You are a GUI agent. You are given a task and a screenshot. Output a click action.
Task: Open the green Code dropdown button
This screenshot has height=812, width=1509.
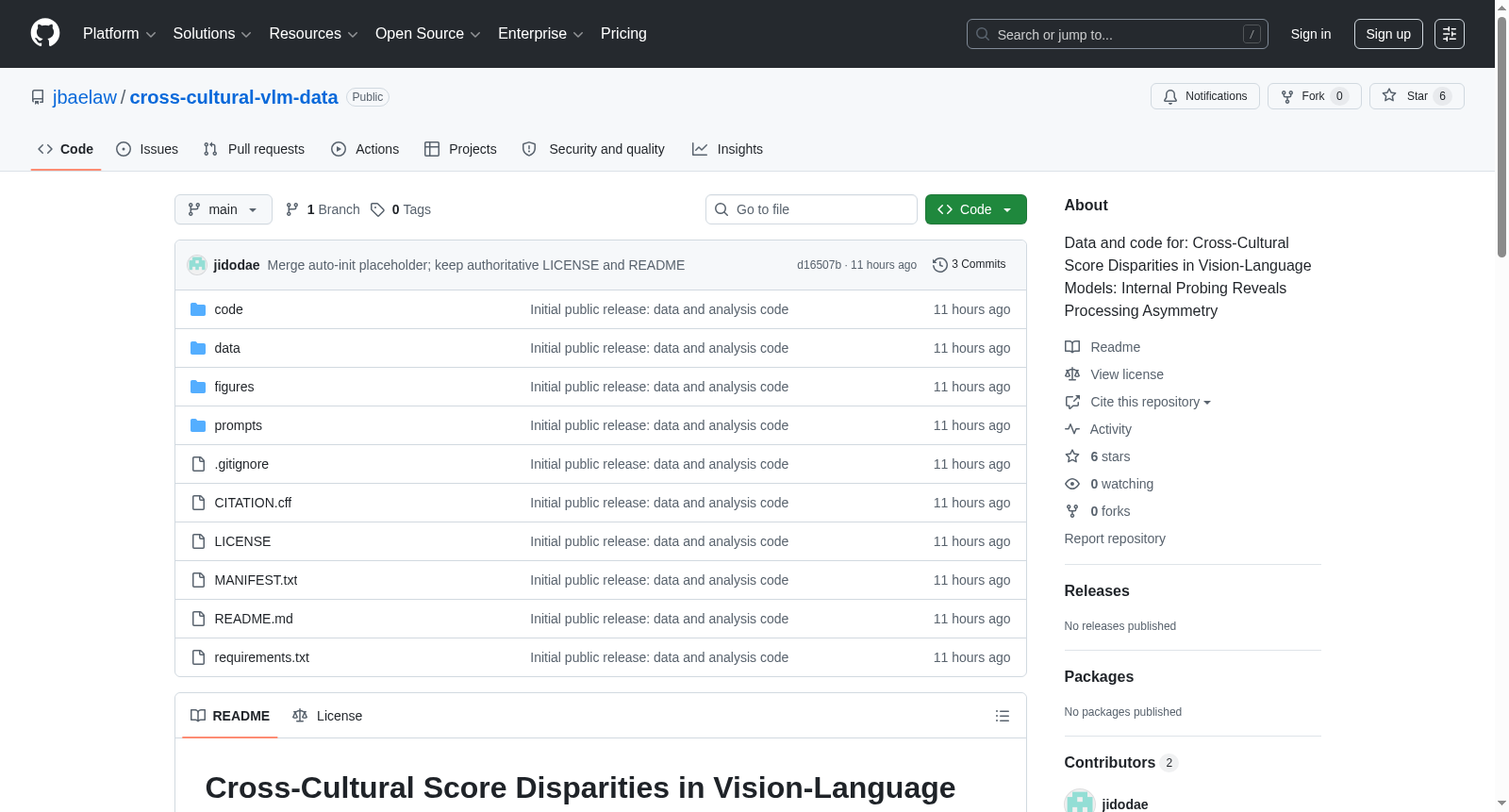[975, 209]
